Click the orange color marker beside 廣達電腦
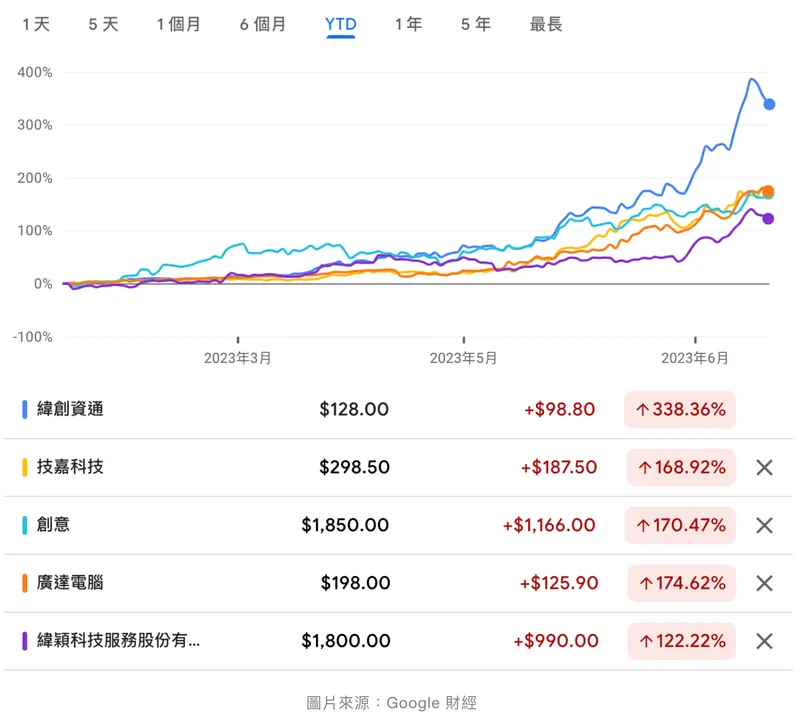This screenshot has width=800, height=719. click(x=24, y=583)
